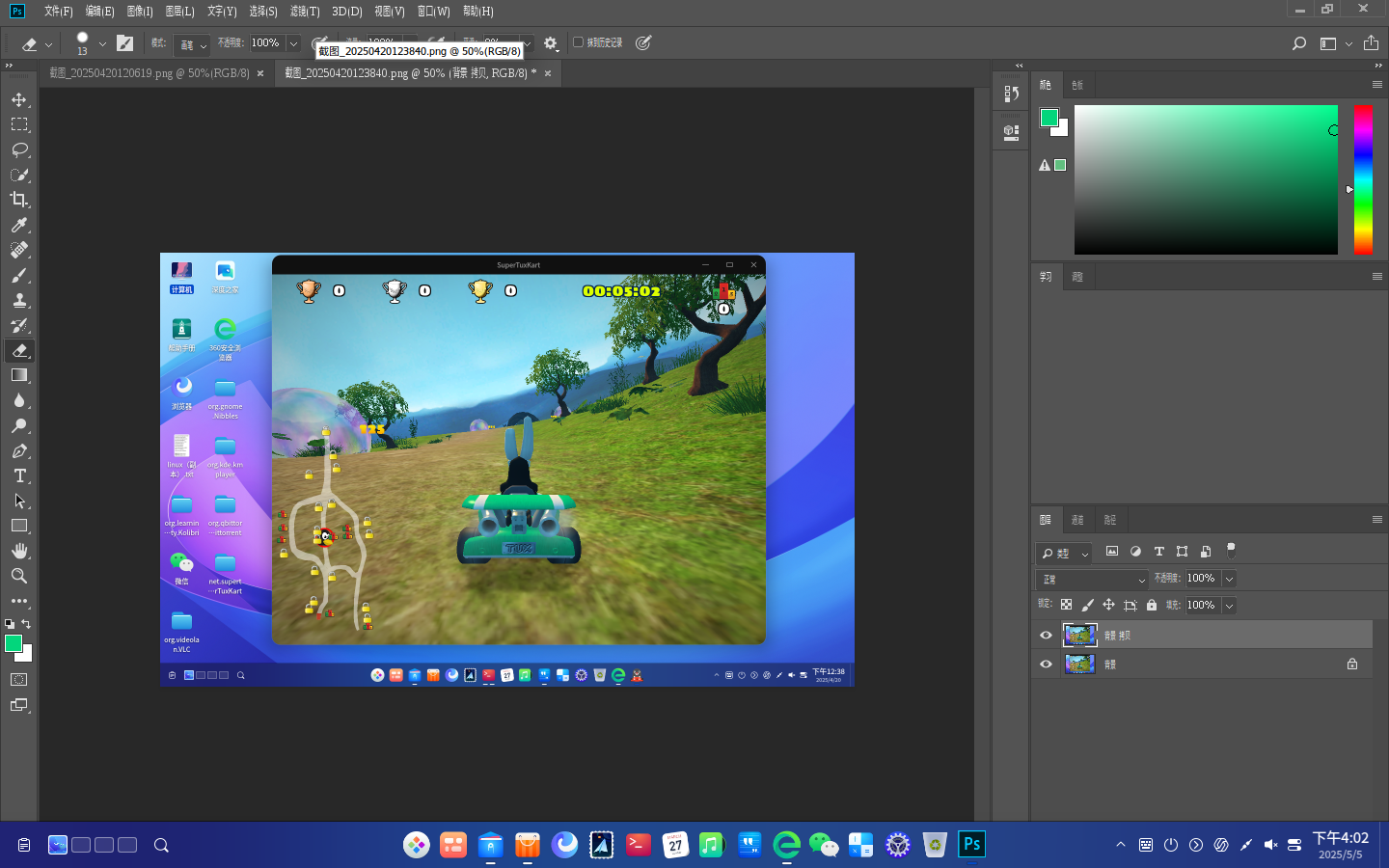The height and width of the screenshot is (868, 1389).
Task: Expand layer fill dropdown arrow
Action: pyautogui.click(x=1229, y=606)
